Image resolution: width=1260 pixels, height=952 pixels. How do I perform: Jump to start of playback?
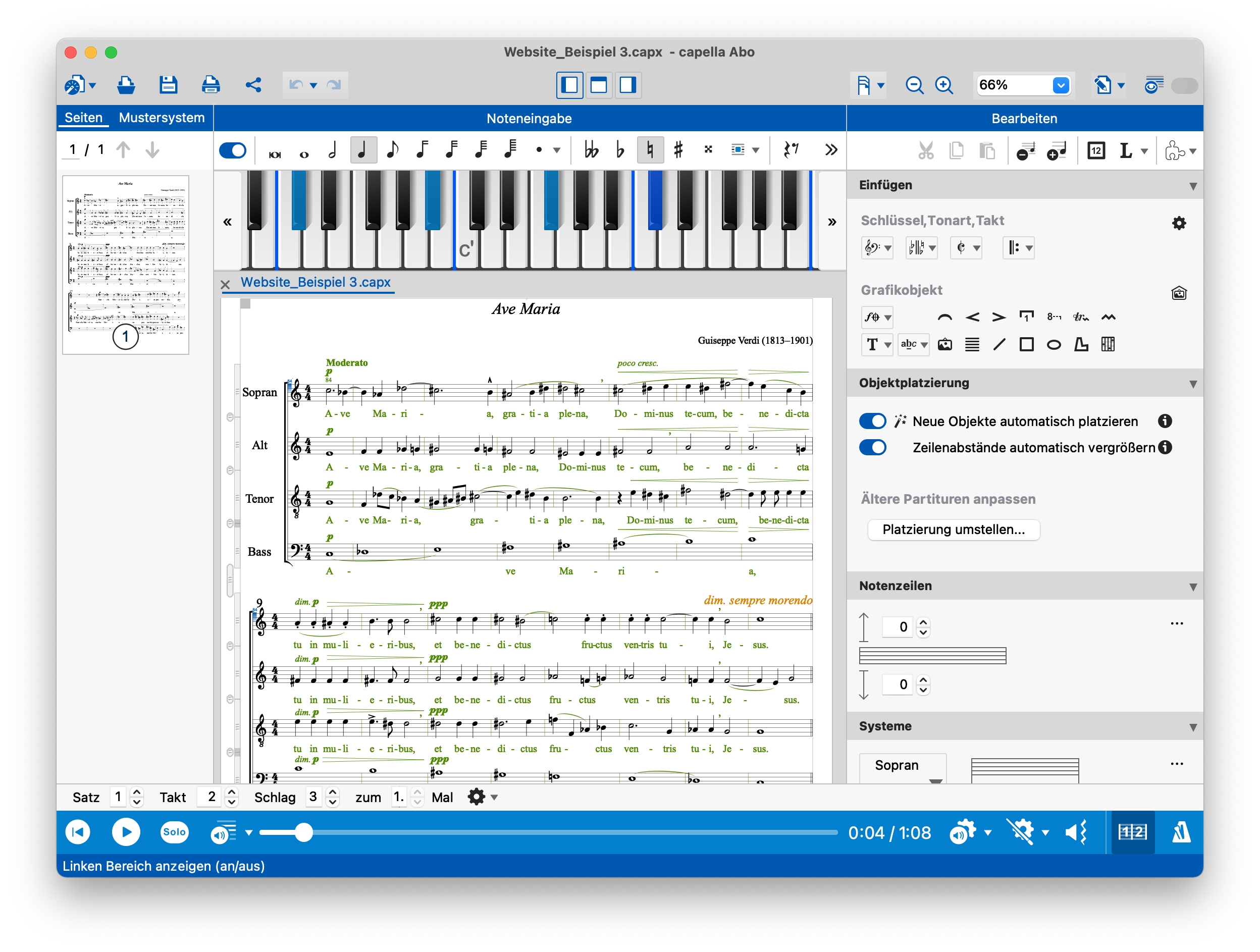[x=77, y=832]
